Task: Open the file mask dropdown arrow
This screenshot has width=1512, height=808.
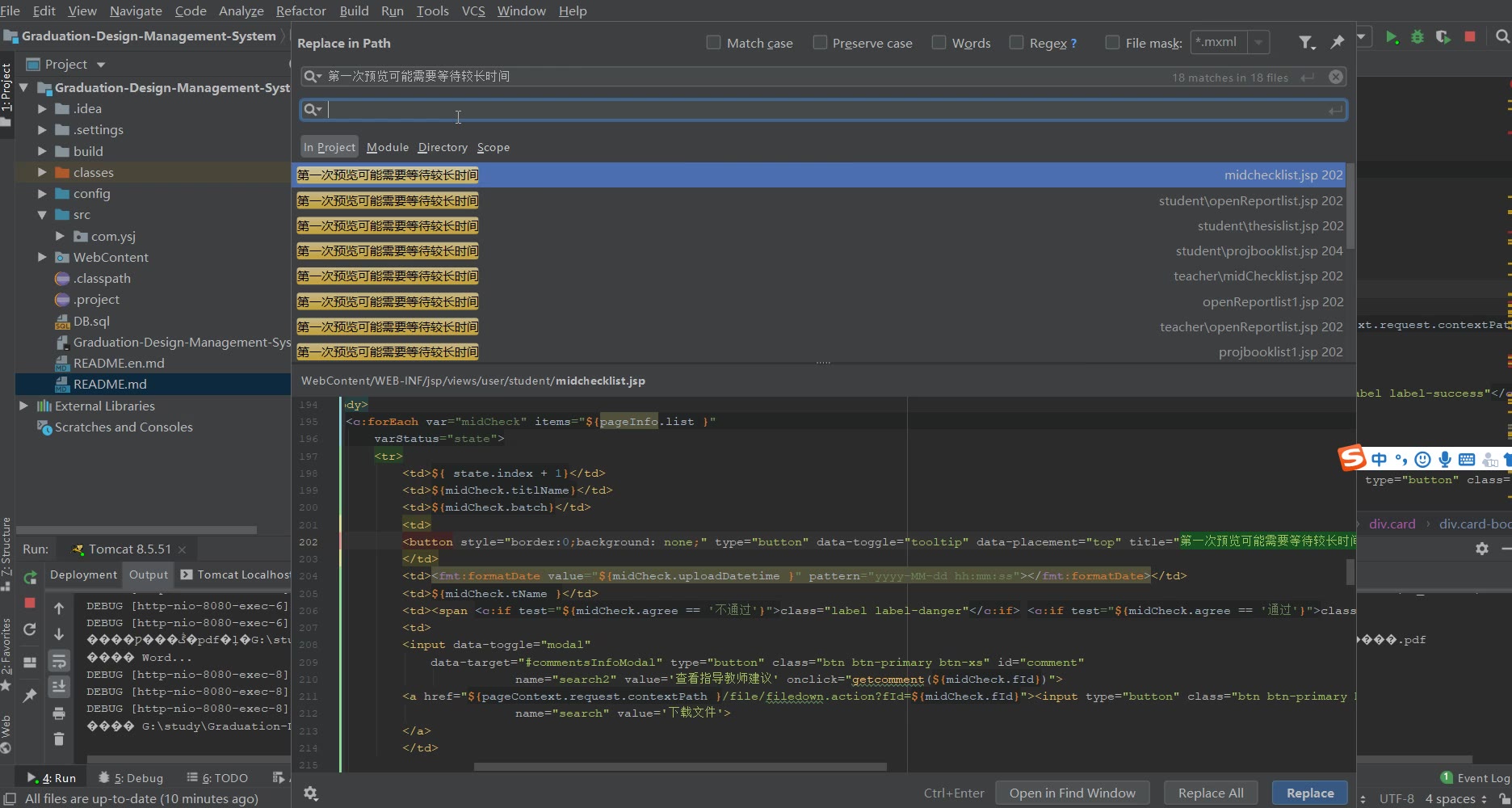Action: tap(1258, 43)
